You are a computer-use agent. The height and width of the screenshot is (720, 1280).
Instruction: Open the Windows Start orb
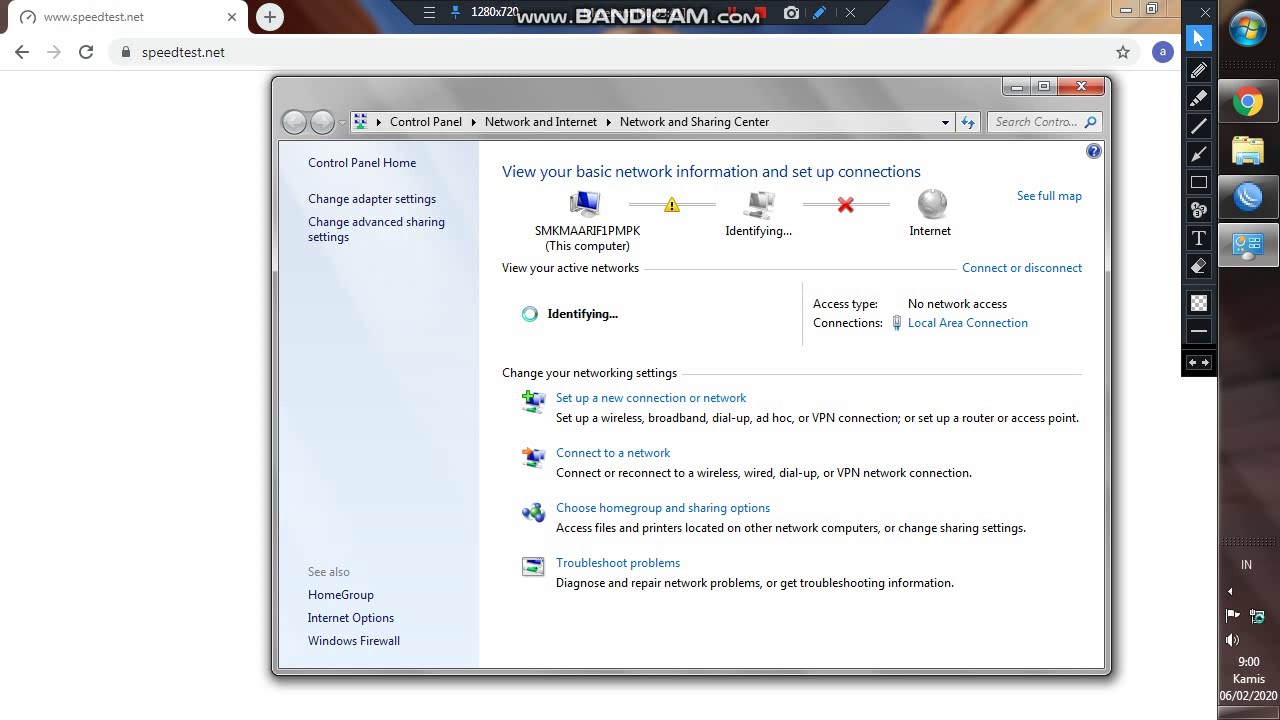[1248, 29]
